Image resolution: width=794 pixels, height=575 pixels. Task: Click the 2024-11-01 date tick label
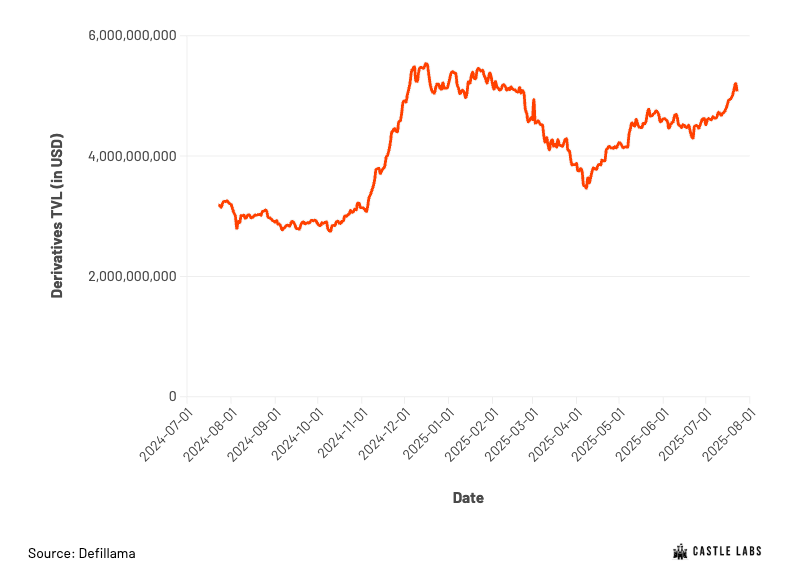click(341, 435)
